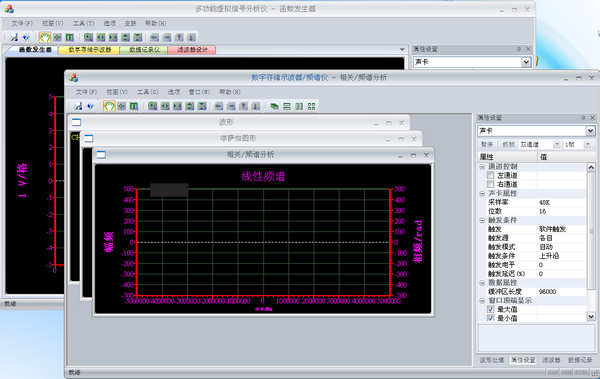Open the tab list arrow beside the instrument tabs
This screenshot has width=600, height=379.
[x=402, y=49]
